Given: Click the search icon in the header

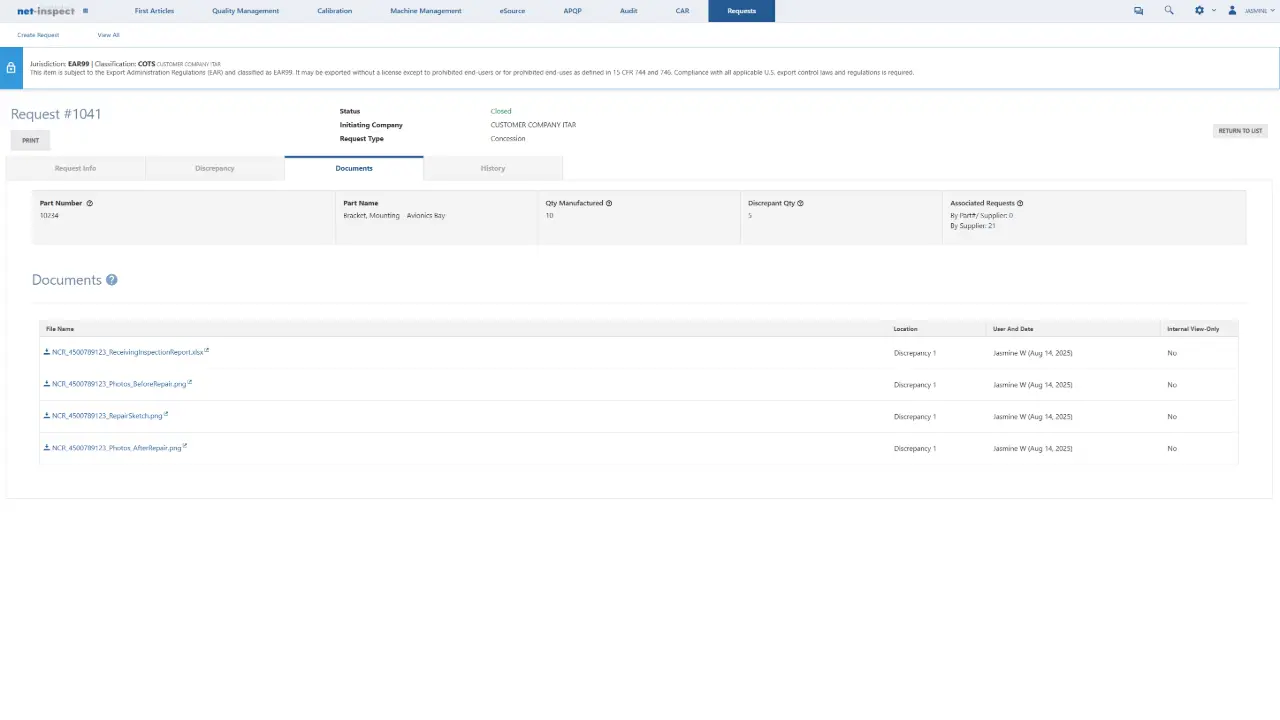Looking at the screenshot, I should (1168, 10).
